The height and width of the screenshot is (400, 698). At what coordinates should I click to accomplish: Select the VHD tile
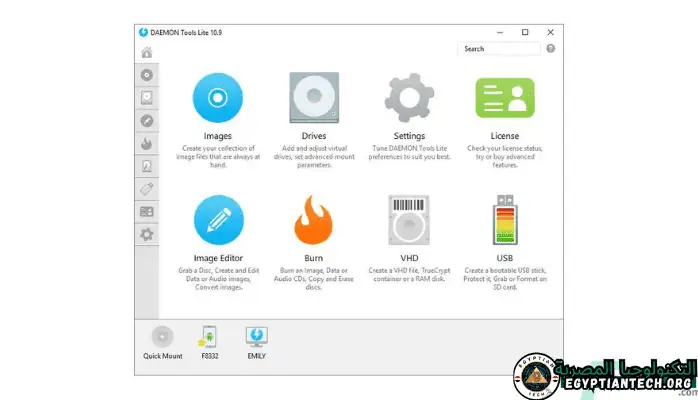click(x=408, y=220)
